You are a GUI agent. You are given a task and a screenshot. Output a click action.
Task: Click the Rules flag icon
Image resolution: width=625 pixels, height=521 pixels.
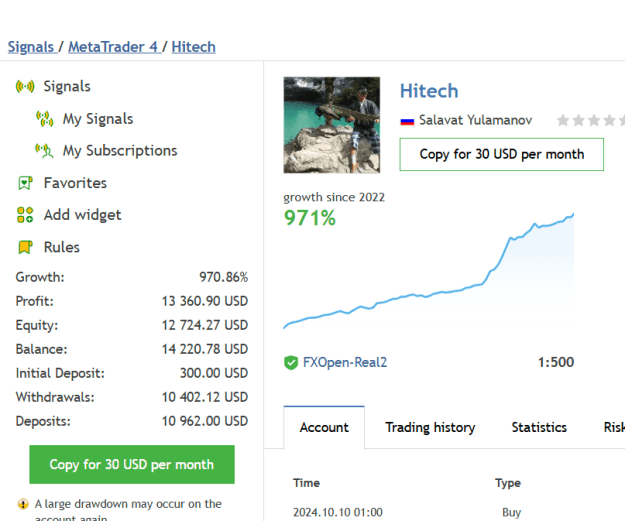tap(25, 247)
